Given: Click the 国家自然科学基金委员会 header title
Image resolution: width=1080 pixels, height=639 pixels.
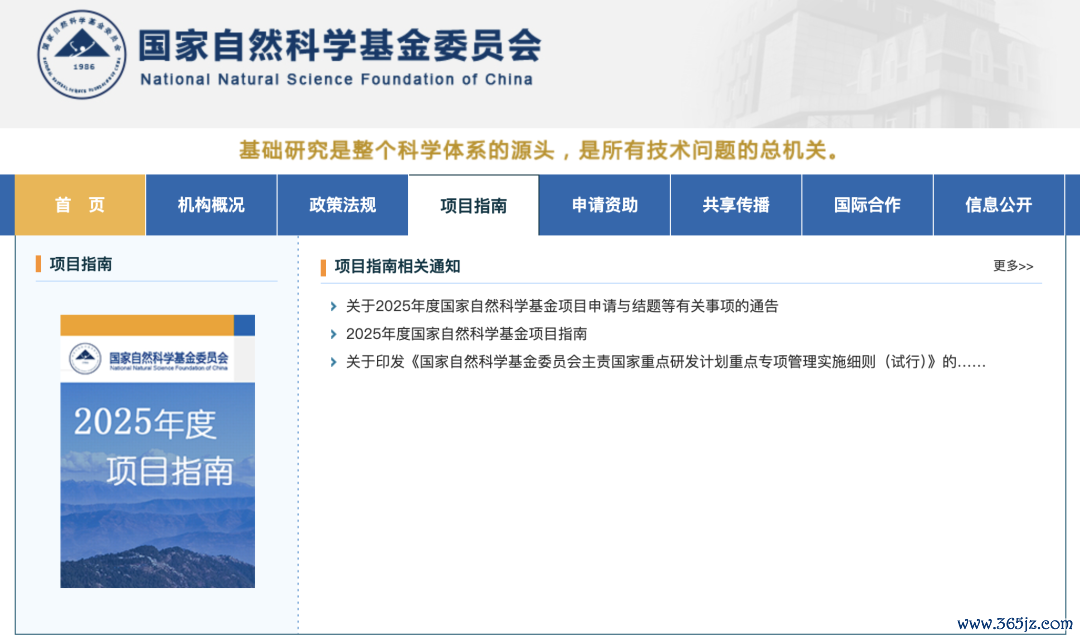Looking at the screenshot, I should tap(340, 45).
